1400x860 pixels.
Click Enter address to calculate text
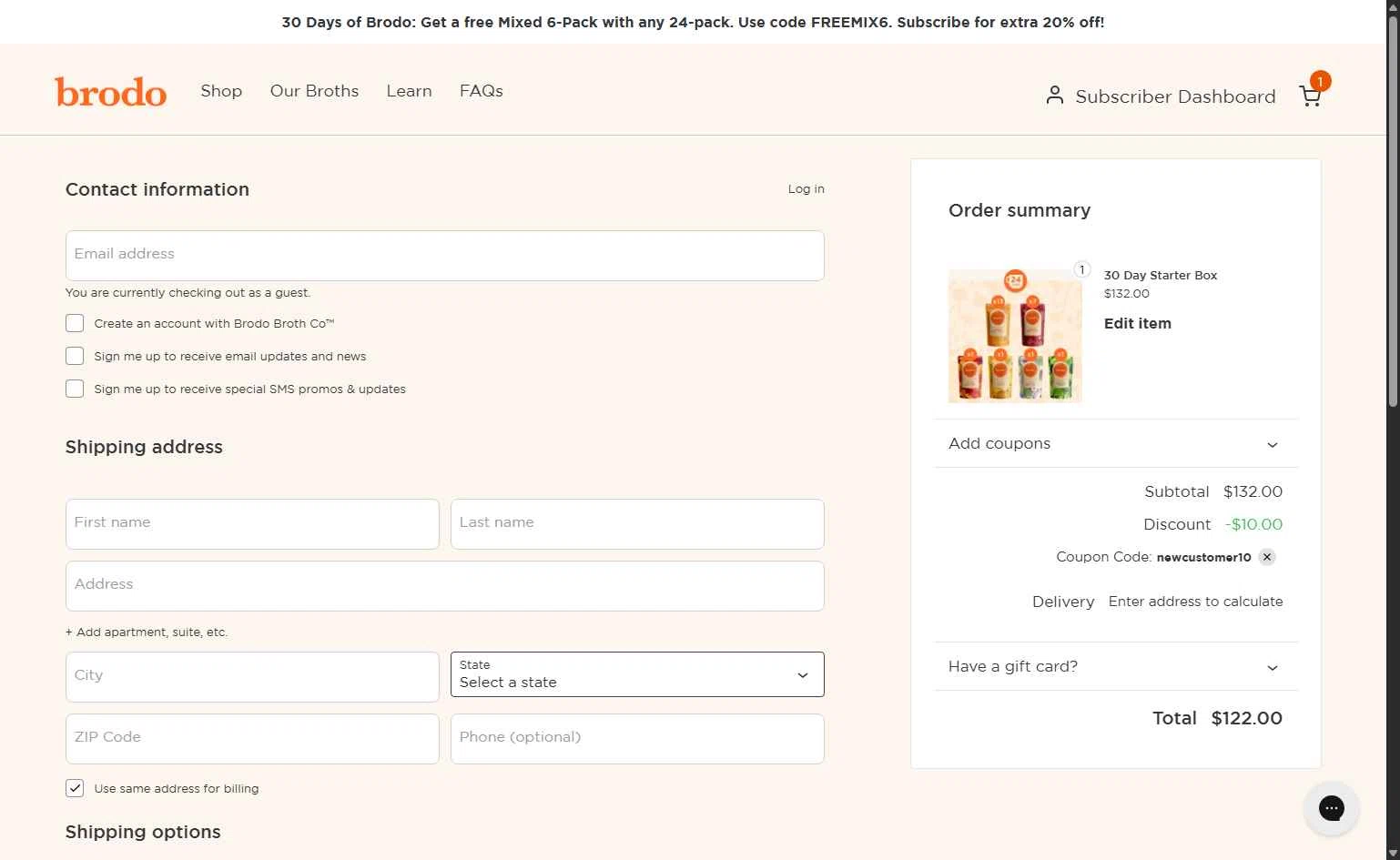point(1195,602)
